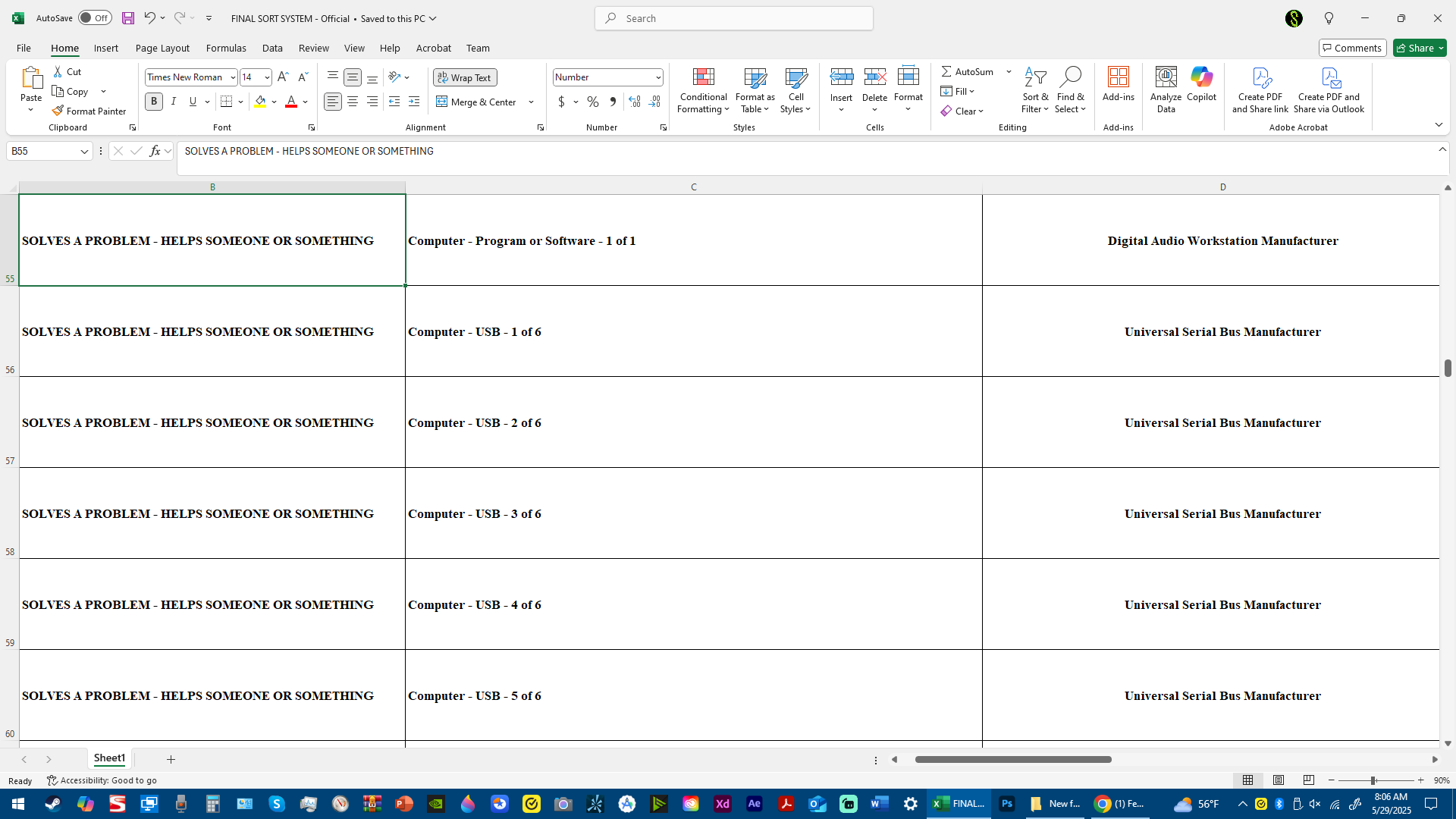
Task: Click the Percent Style icon
Action: 592,102
